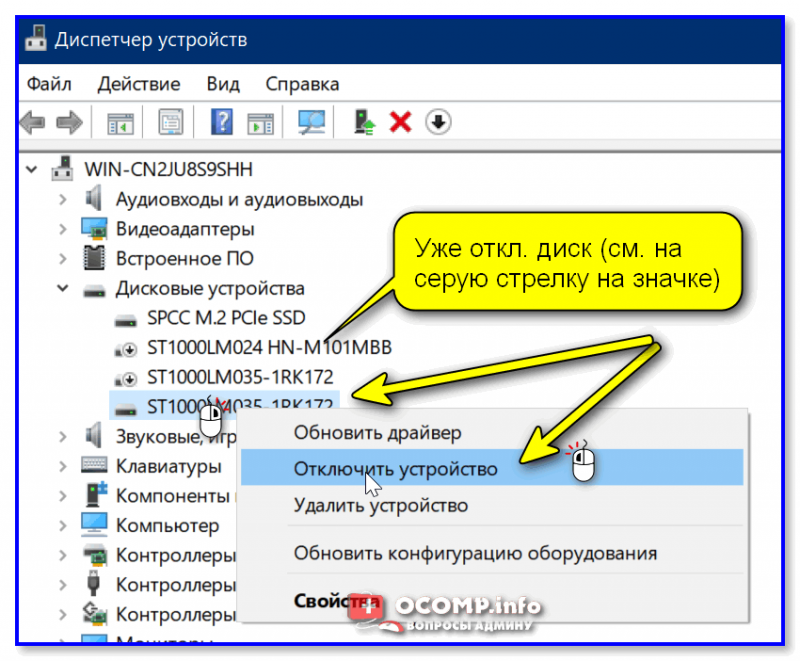Select Аудиовходы и аудиовыходы tree item

pos(239,199)
